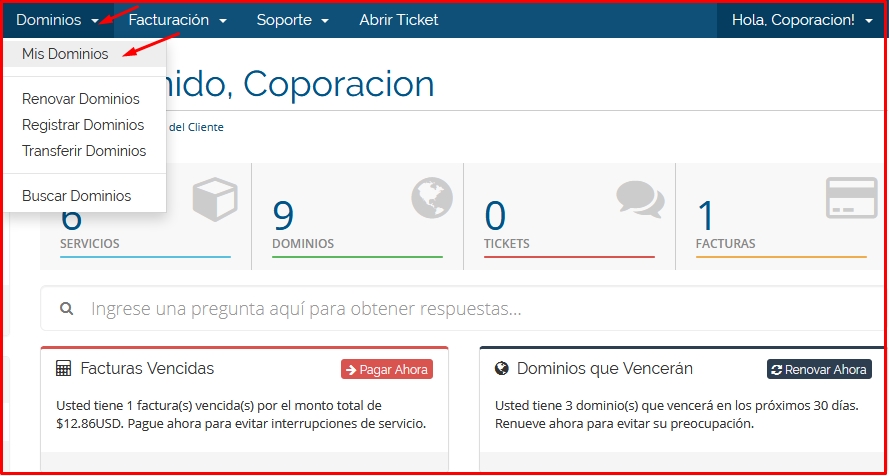This screenshot has width=889, height=476.
Task: Click the del Cliente breadcrumb link
Action: point(196,128)
